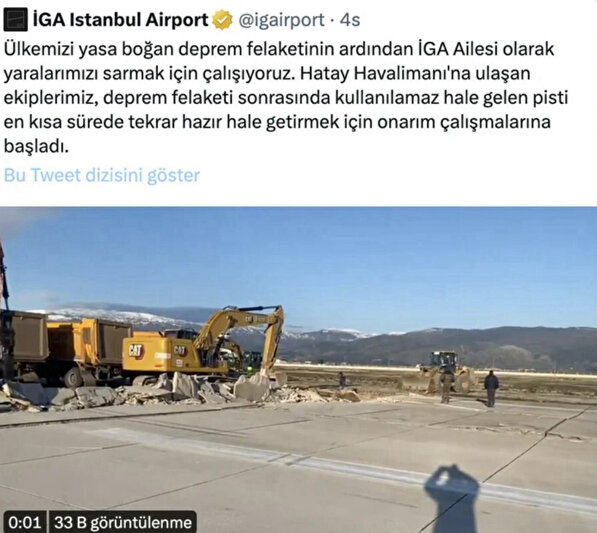Click the word 'başladı.' ending the tweet
The width and height of the screenshot is (597, 533).
pos(36,146)
